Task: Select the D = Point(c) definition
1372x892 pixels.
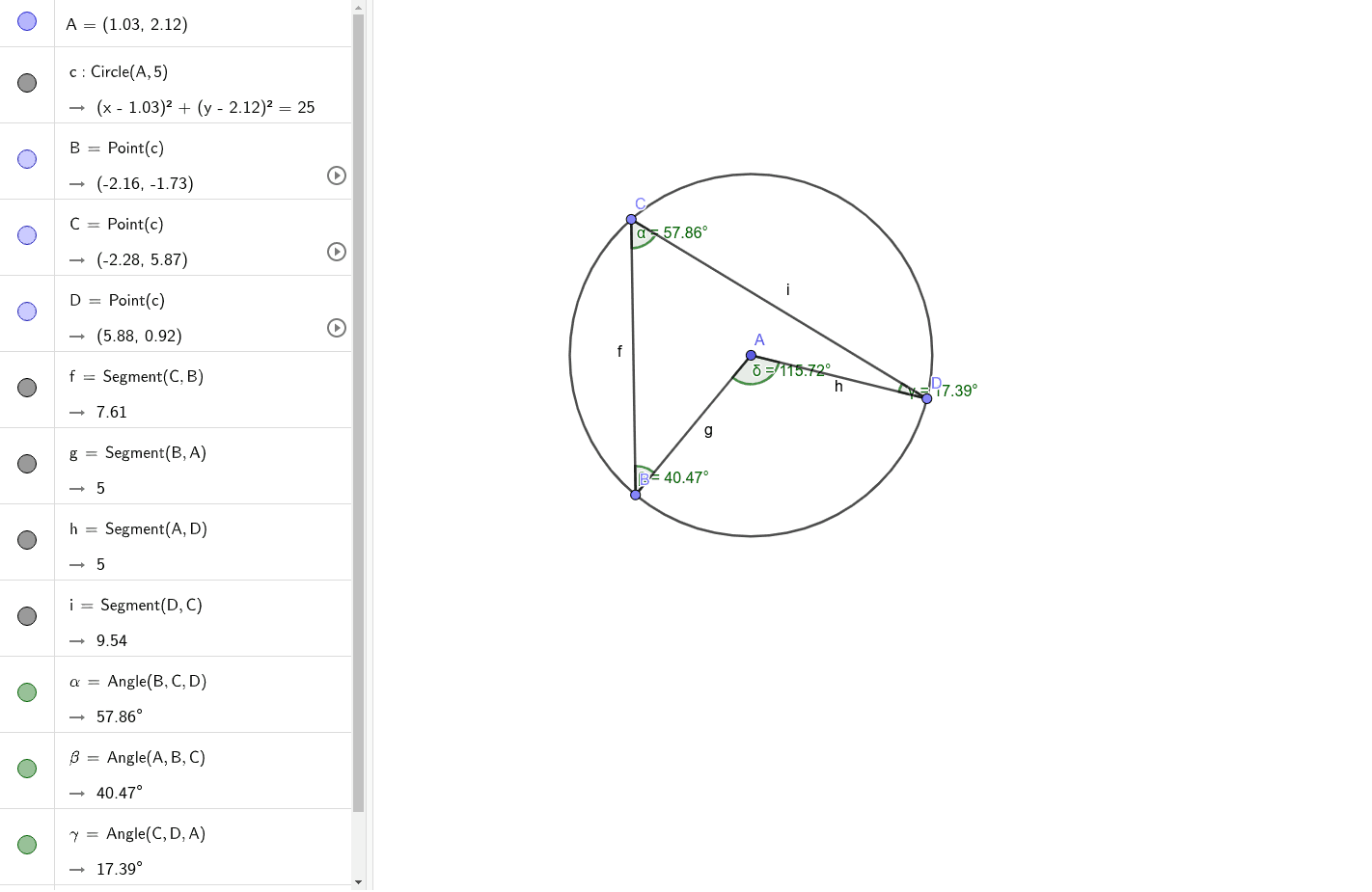Action: [x=117, y=301]
